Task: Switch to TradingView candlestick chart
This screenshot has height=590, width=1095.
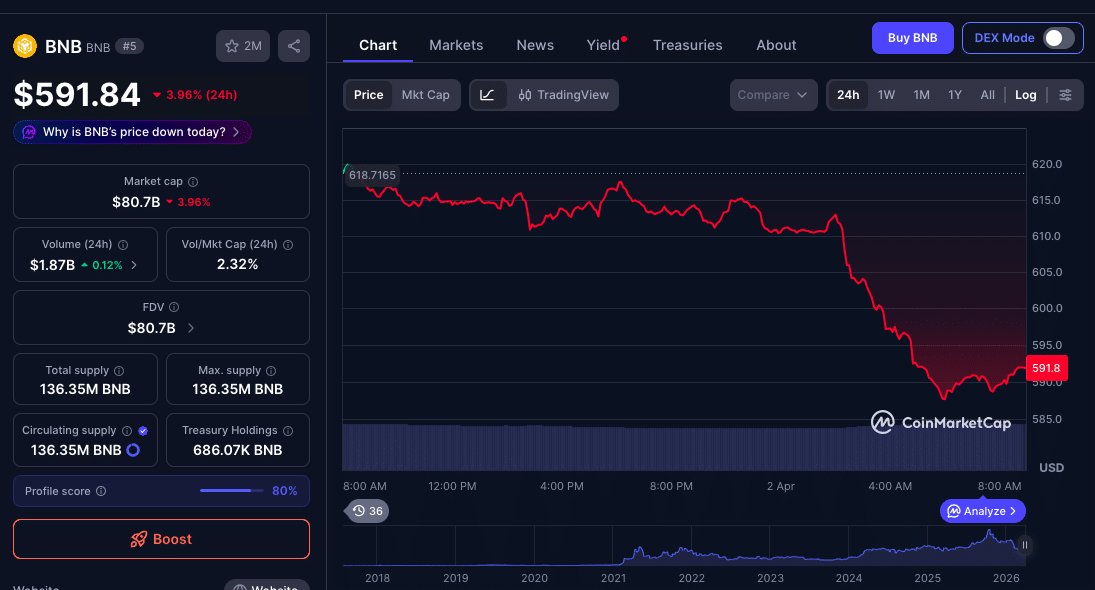Action: [563, 95]
